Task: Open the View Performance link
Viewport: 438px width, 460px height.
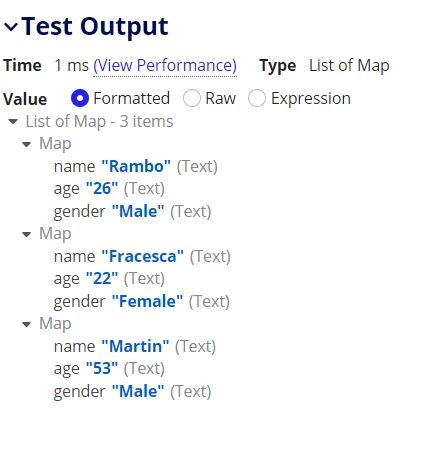Action: 165,65
